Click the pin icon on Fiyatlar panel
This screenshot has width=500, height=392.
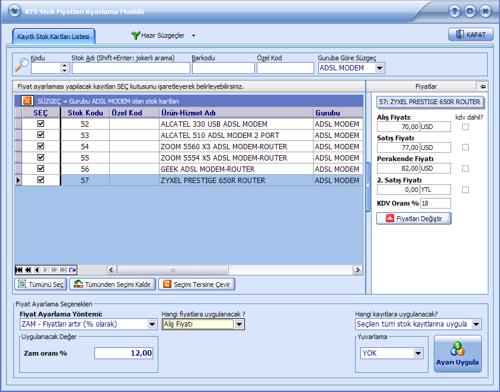point(483,86)
